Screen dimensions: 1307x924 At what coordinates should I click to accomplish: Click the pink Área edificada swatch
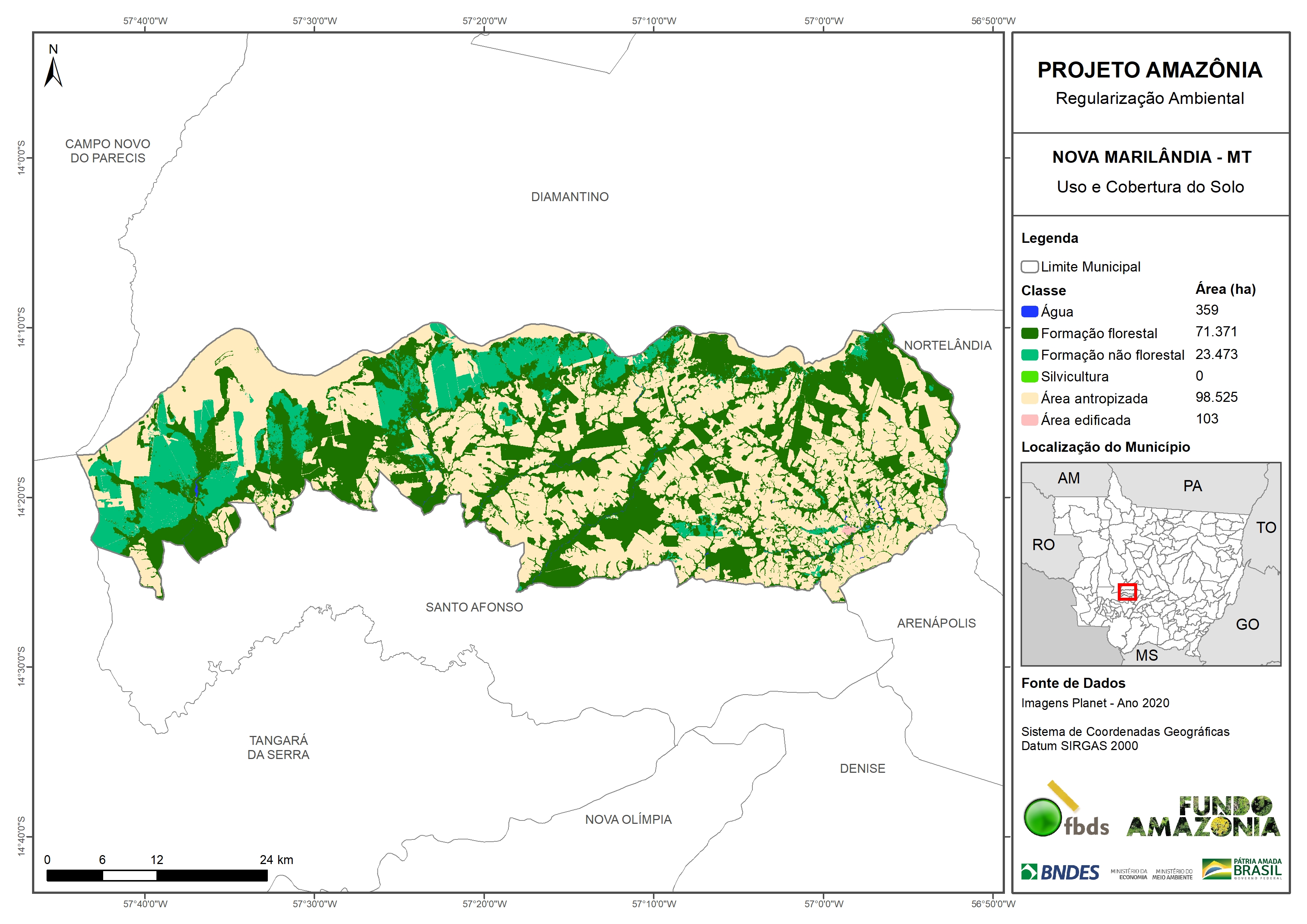click(x=1029, y=420)
